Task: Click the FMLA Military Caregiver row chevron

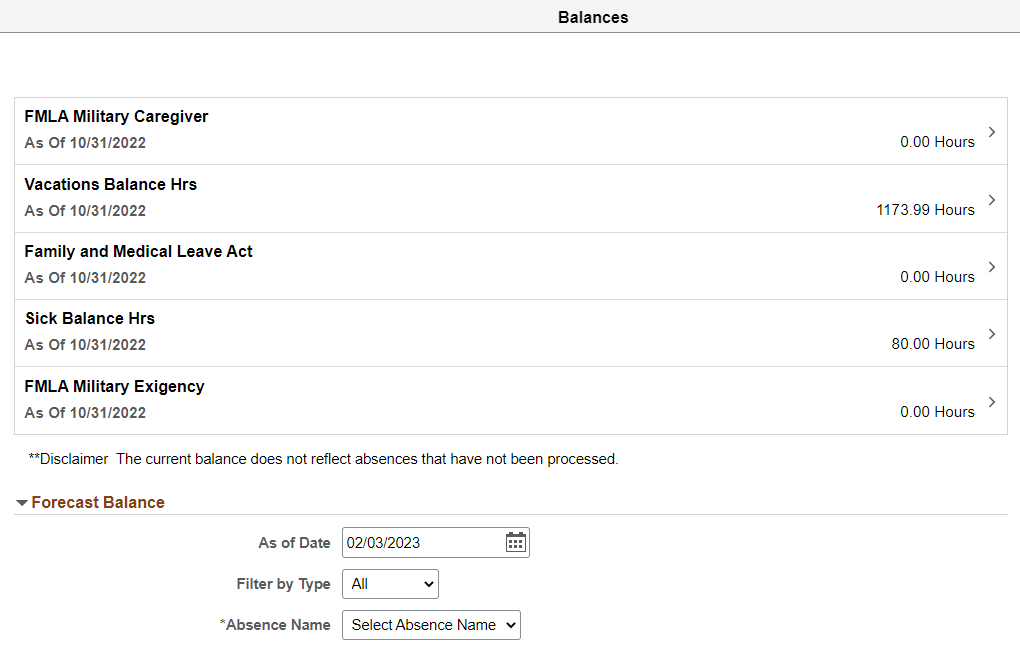Action: 991,132
